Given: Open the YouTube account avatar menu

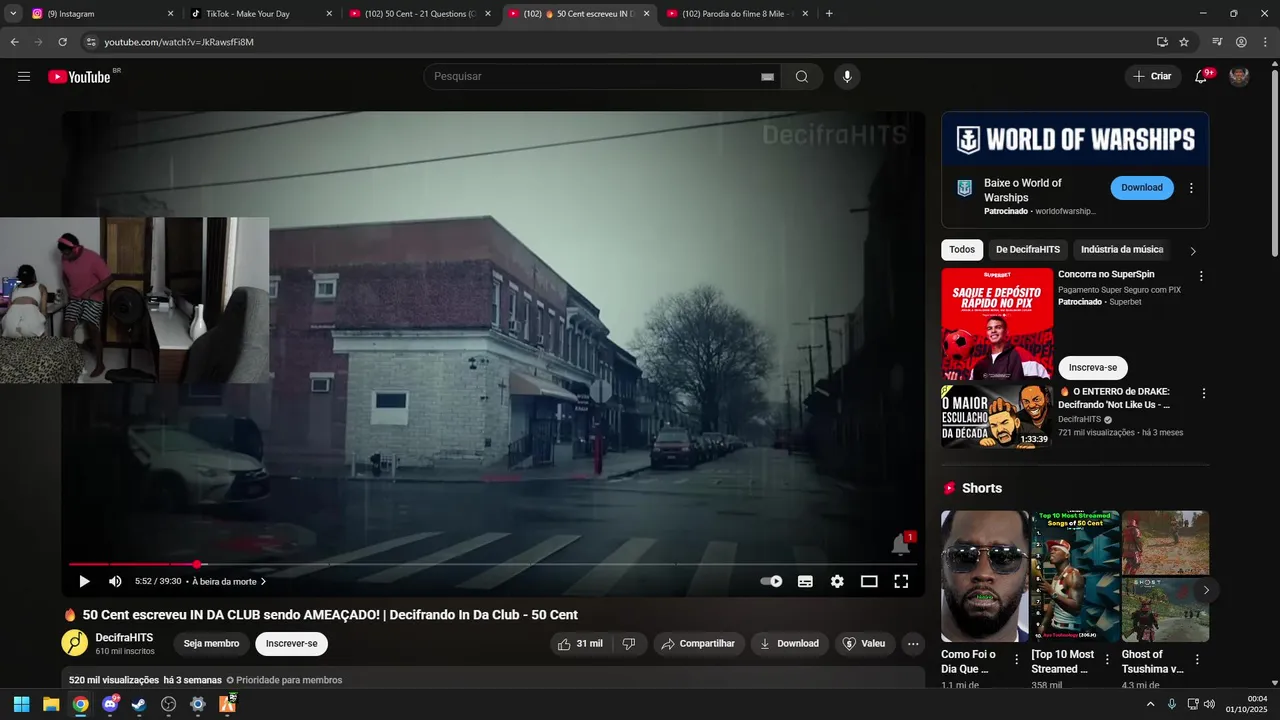Looking at the screenshot, I should click(x=1239, y=76).
